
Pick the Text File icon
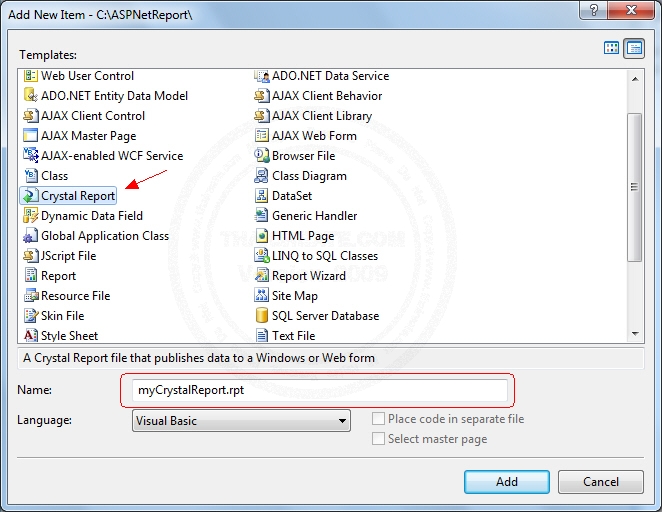(262, 336)
